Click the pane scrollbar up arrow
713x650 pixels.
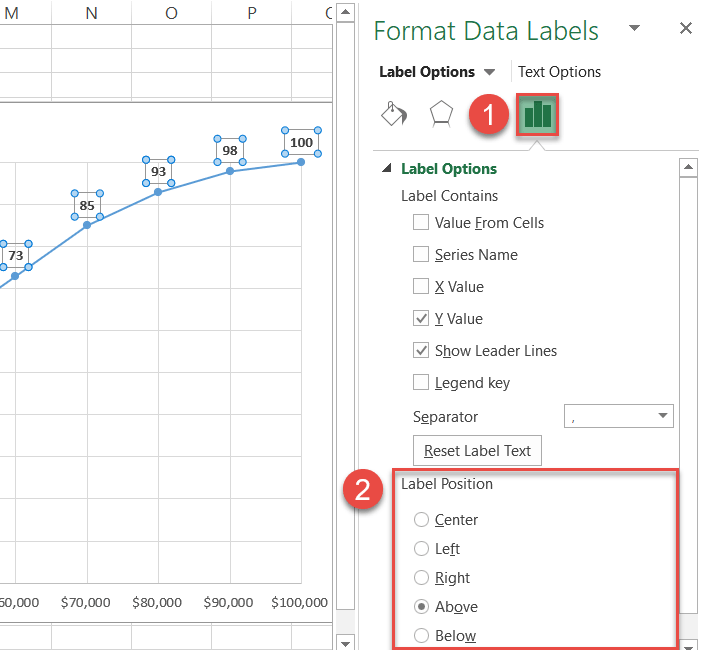pyautogui.click(x=688, y=167)
